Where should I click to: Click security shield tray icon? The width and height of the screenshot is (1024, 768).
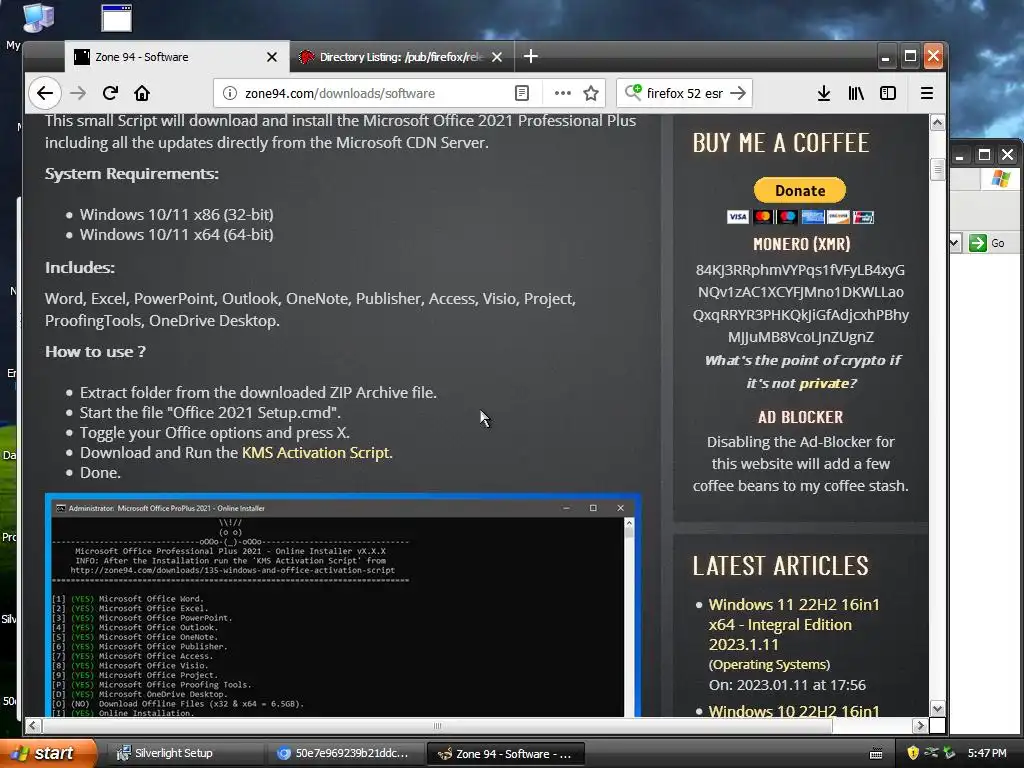[912, 753]
